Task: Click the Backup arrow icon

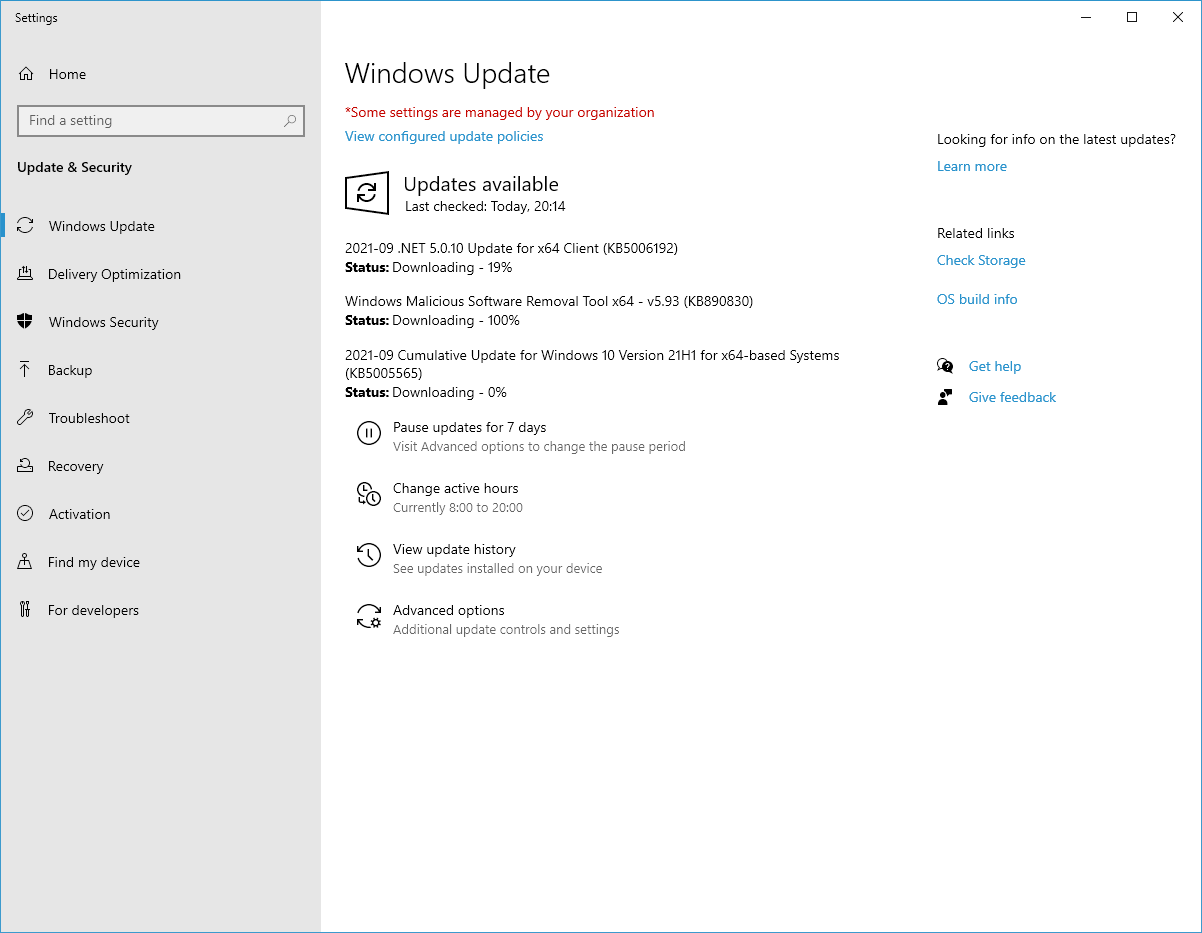Action: [x=26, y=370]
